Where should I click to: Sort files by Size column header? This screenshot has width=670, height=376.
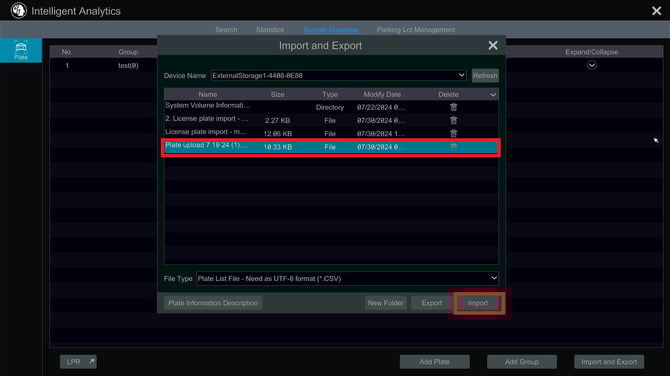277,94
